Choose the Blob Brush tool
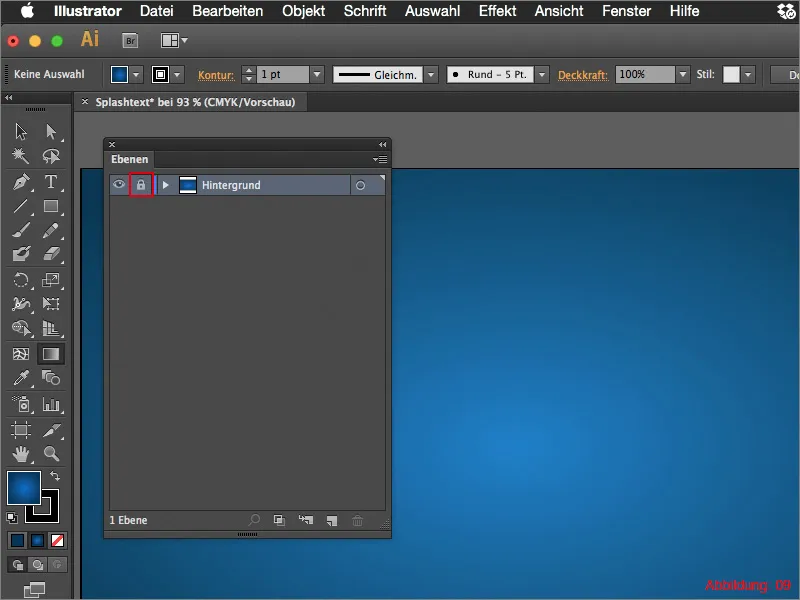 pyautogui.click(x=21, y=254)
